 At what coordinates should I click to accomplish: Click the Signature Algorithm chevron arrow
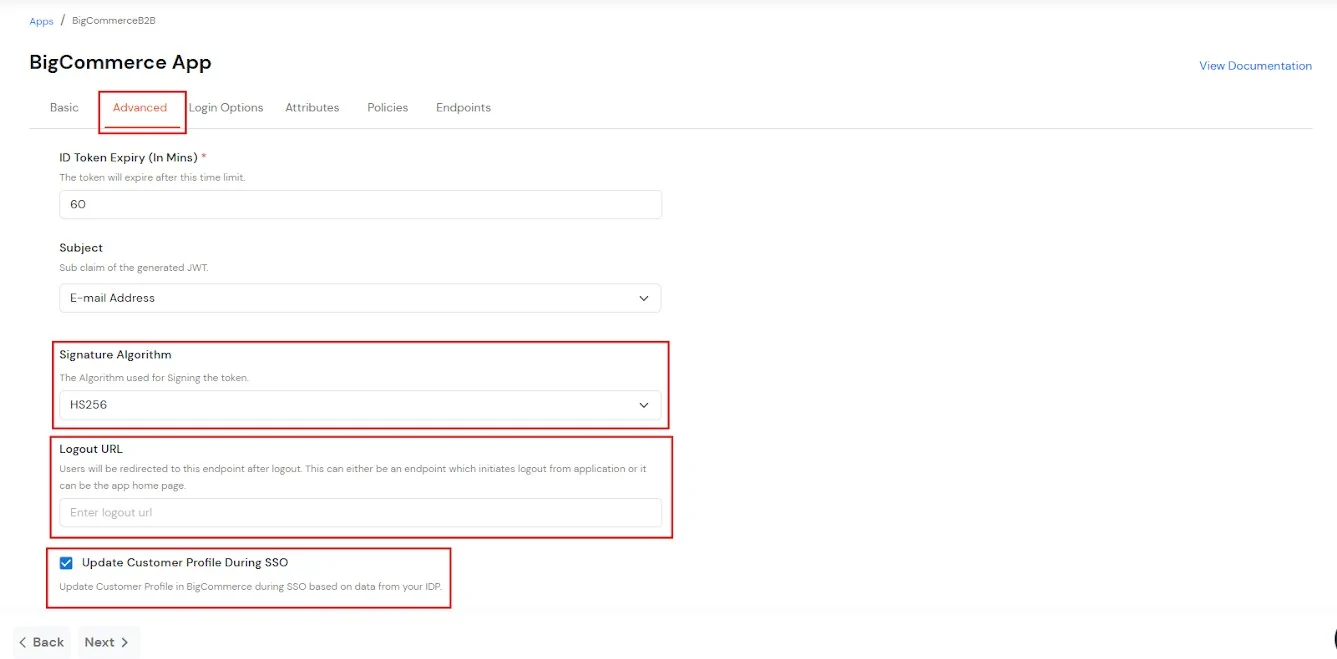[644, 405]
